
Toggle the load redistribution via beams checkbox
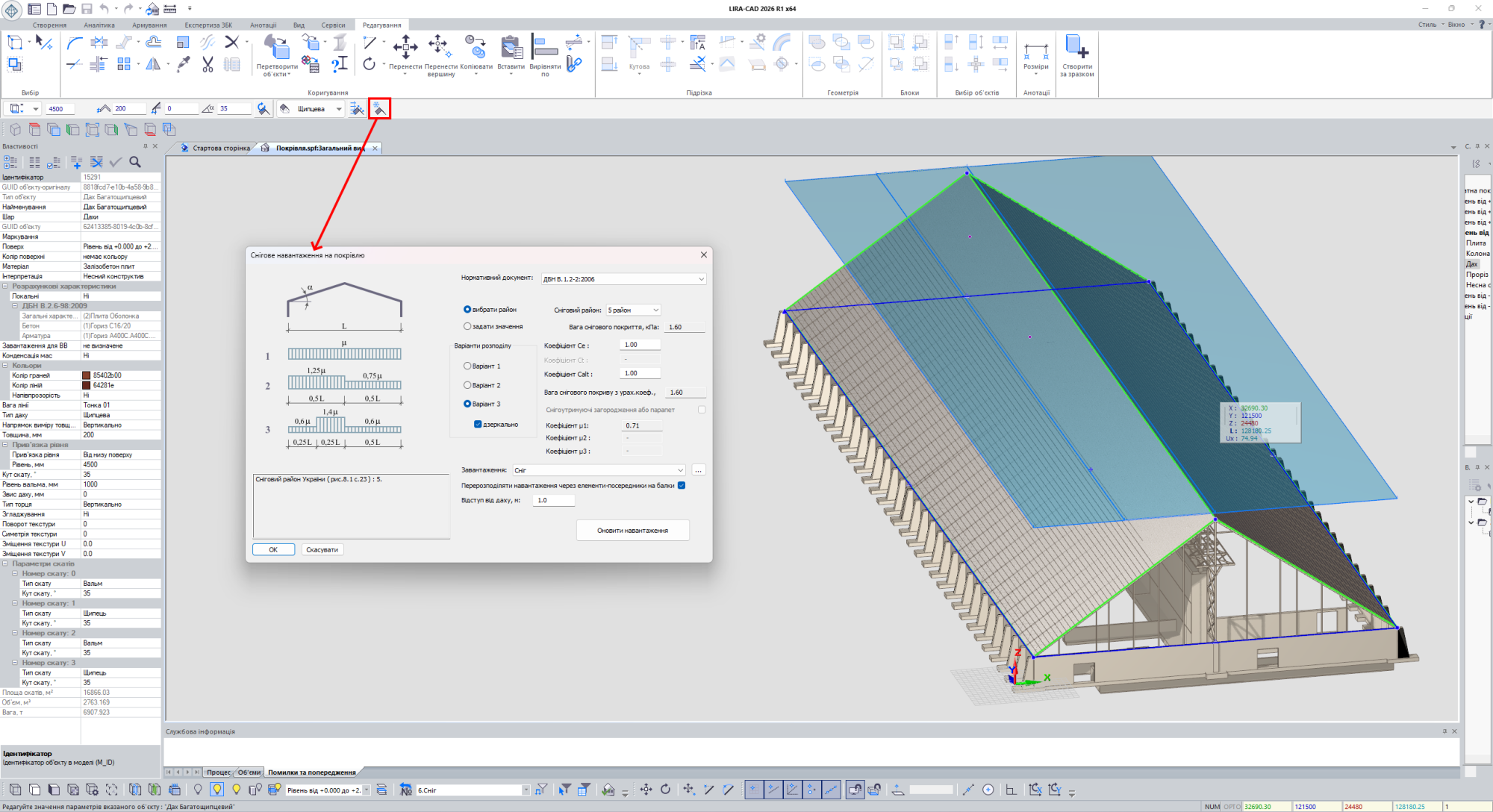[x=682, y=486]
